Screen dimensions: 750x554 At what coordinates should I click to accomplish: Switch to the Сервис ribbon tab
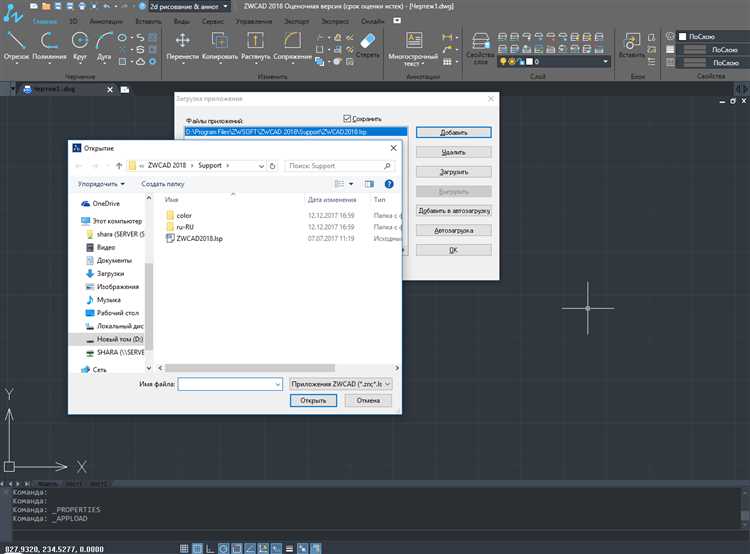[213, 21]
